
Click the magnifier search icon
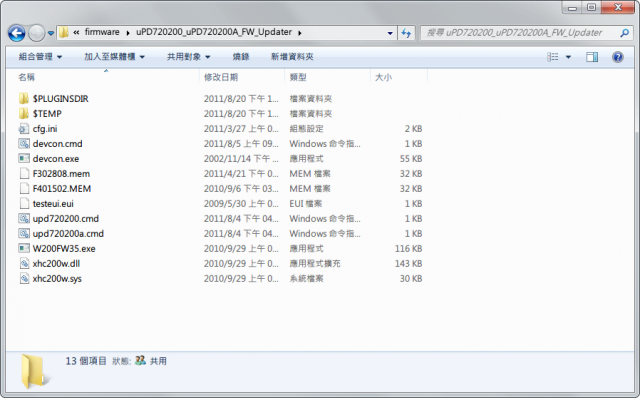624,33
